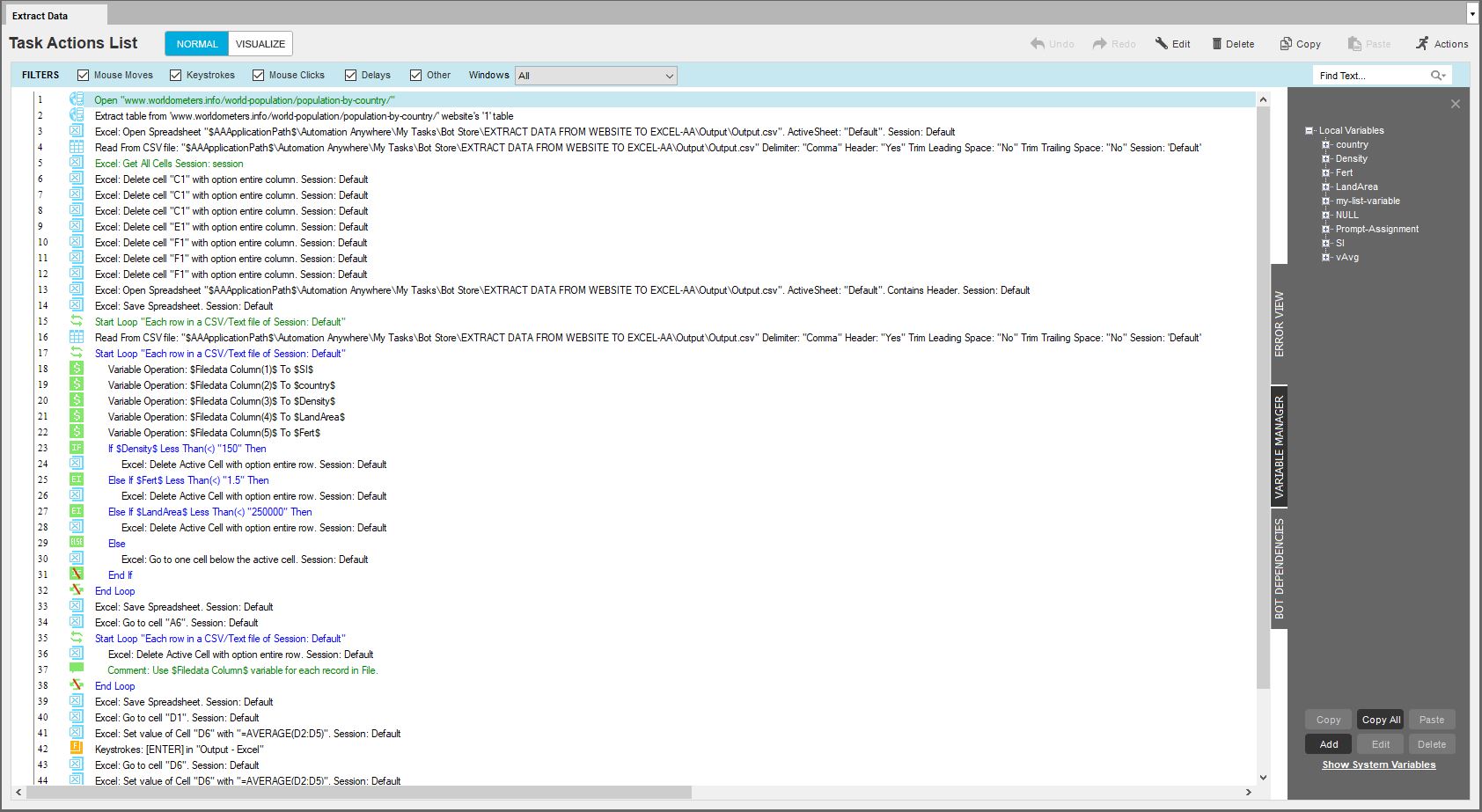This screenshot has width=1482, height=812.
Task: Open the Actions running-man icon
Action: click(1422, 44)
